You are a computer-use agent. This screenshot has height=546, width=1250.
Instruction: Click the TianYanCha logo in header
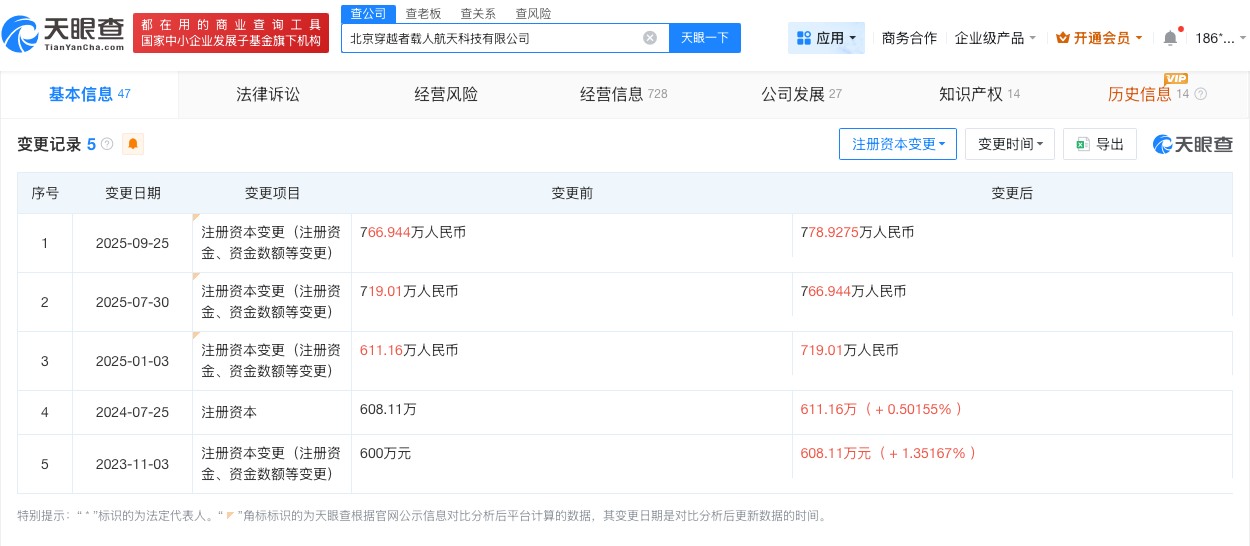[x=63, y=32]
